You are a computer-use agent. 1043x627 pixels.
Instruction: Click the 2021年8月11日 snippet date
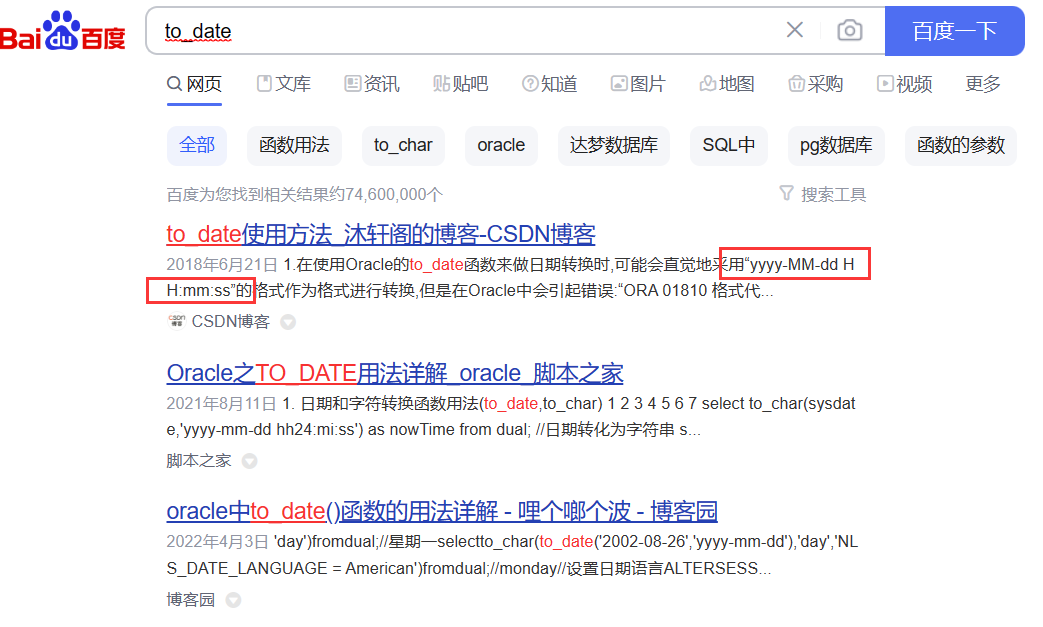[x=221, y=404]
